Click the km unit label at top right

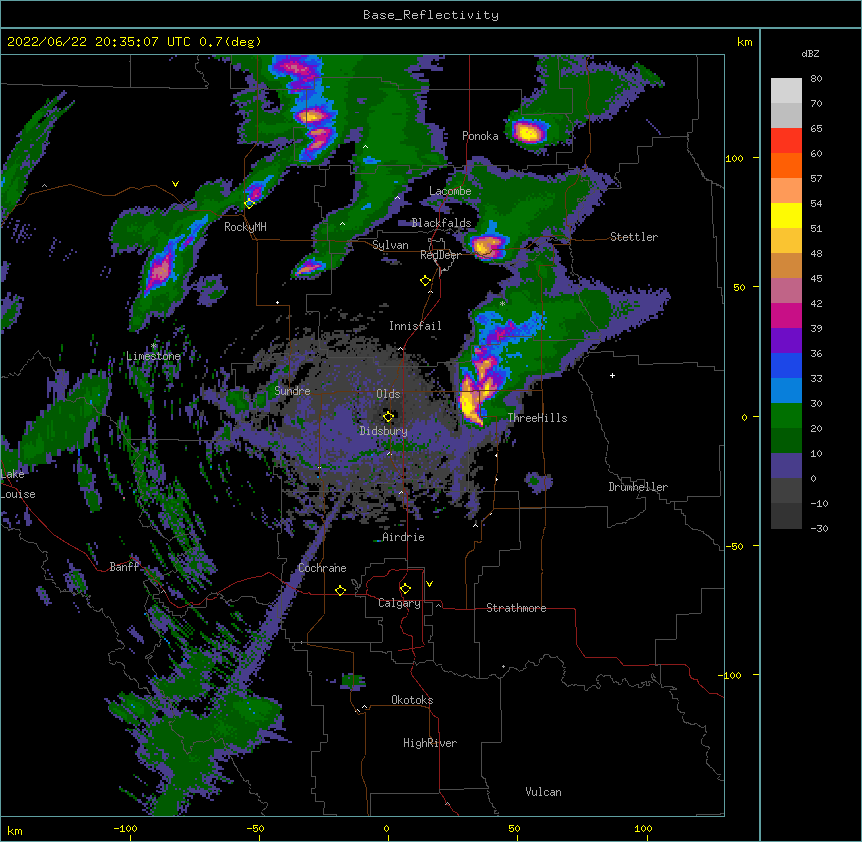744,42
